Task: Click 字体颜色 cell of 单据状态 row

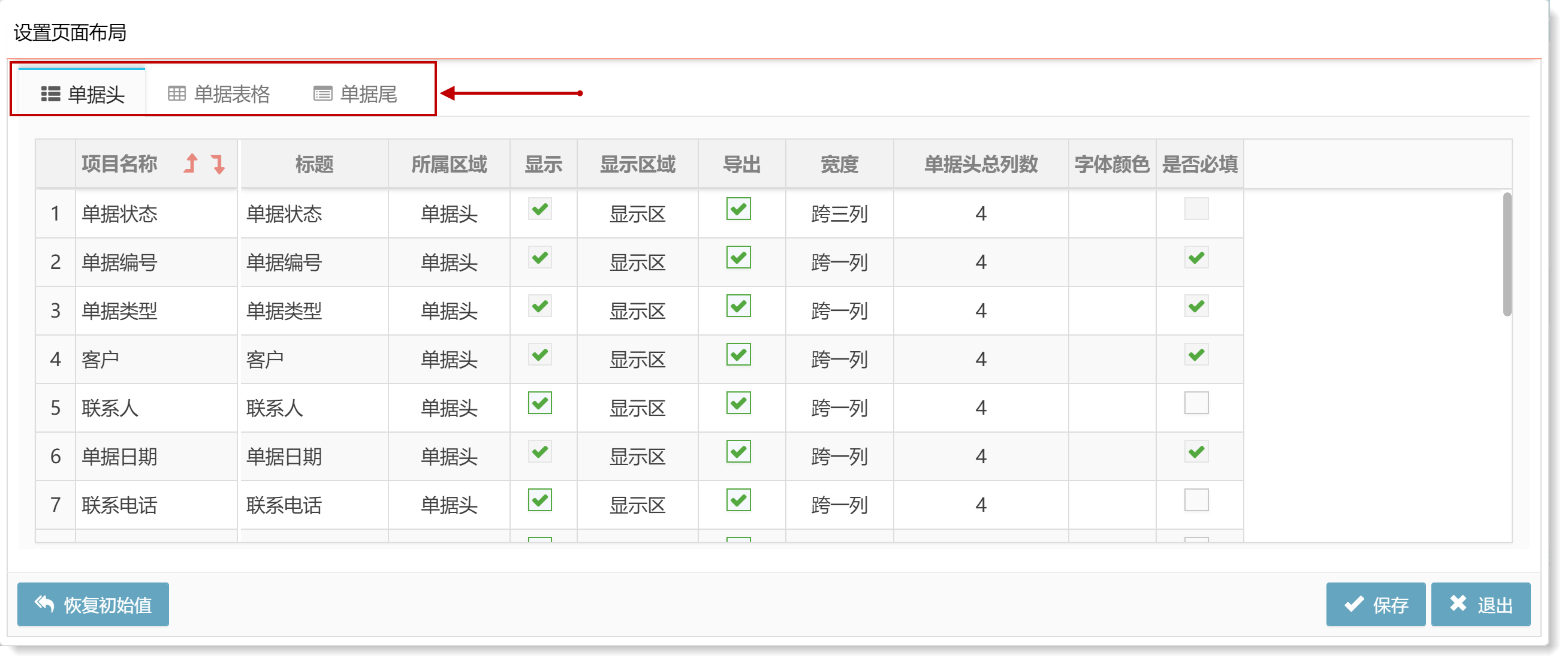Action: pyautogui.click(x=1112, y=213)
